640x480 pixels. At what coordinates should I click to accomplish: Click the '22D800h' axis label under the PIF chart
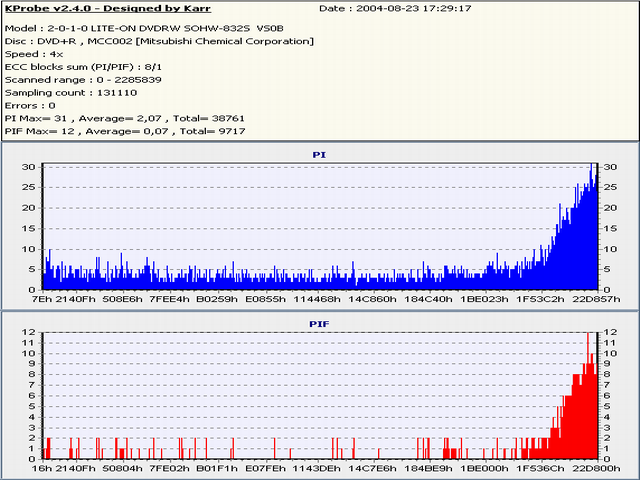click(596, 468)
